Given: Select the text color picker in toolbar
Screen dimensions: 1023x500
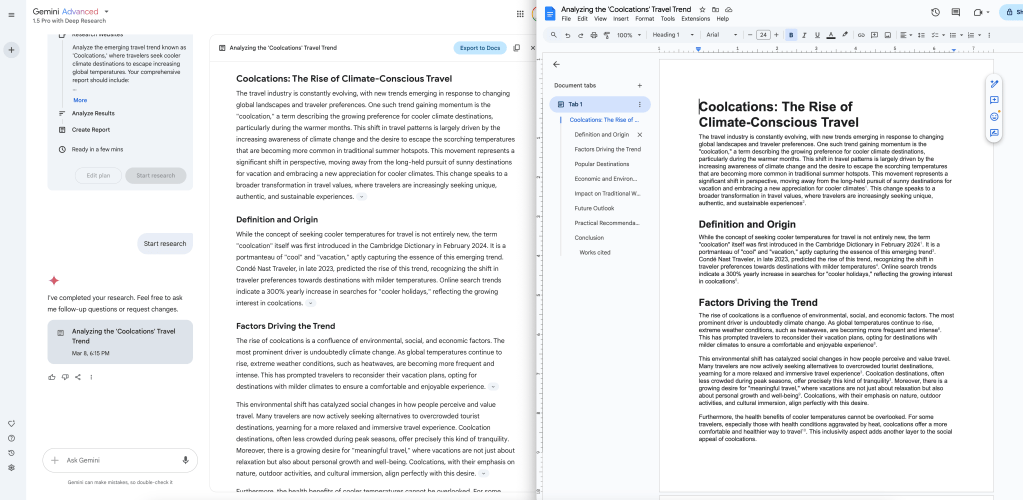Looking at the screenshot, I should point(831,35).
